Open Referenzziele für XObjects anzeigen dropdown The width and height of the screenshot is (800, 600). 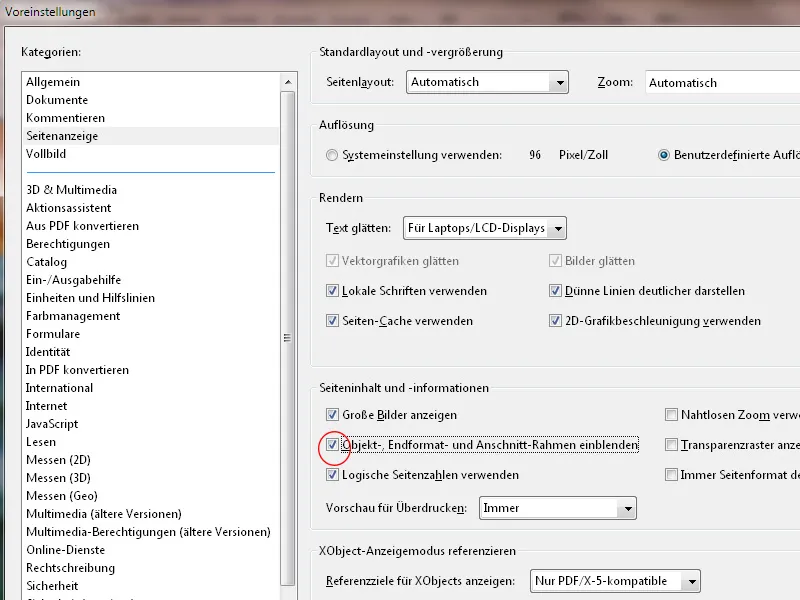(615, 581)
